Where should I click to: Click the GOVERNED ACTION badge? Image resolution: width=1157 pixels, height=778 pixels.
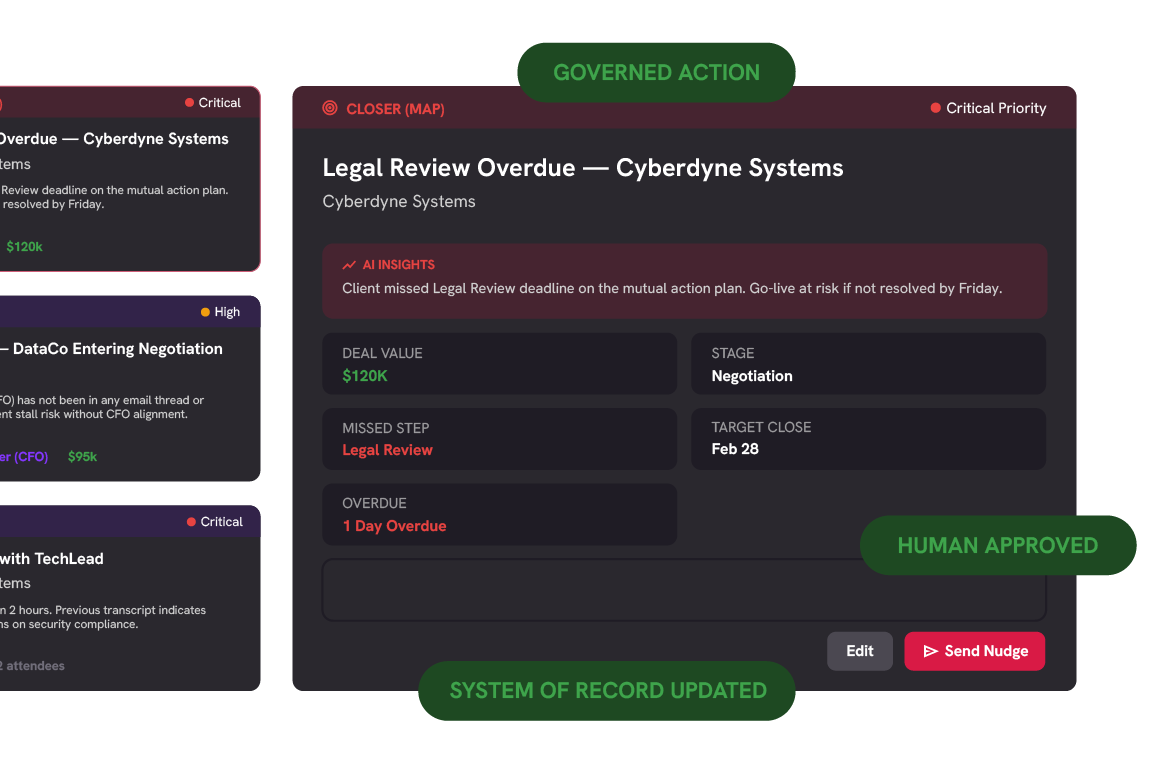(656, 72)
